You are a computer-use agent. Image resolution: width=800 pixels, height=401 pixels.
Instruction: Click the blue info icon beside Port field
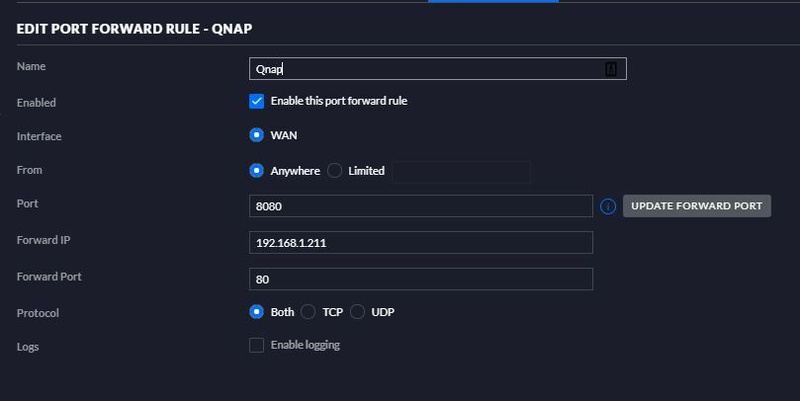point(607,206)
